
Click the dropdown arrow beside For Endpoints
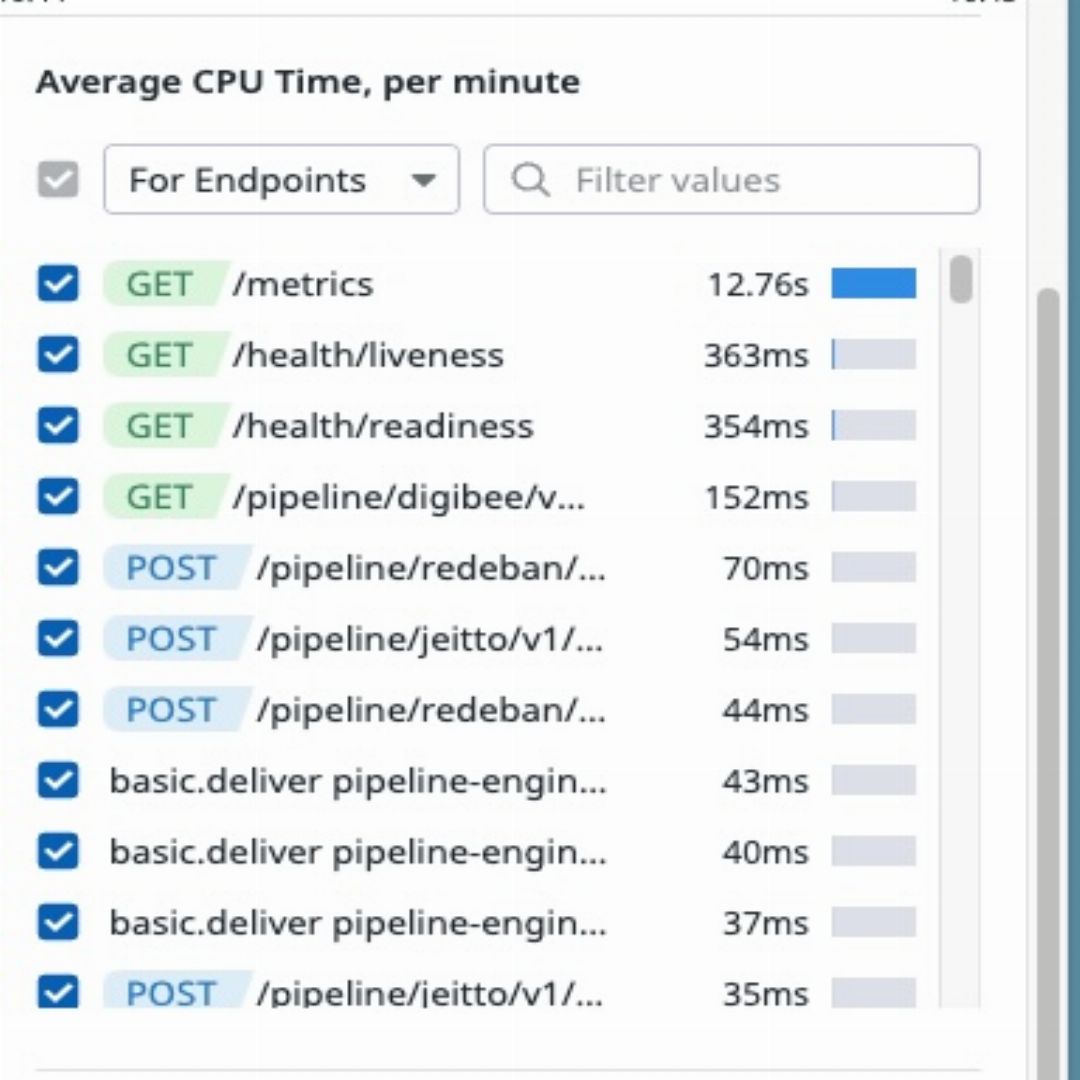[424, 181]
